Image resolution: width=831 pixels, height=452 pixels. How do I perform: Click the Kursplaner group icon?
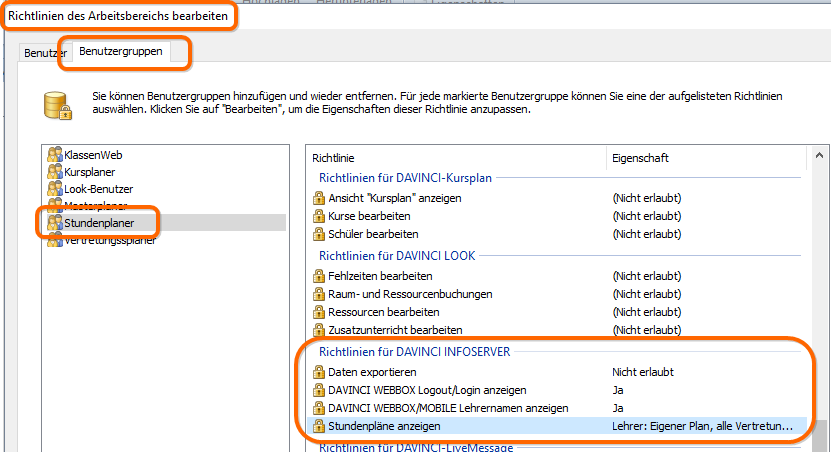(x=55, y=172)
